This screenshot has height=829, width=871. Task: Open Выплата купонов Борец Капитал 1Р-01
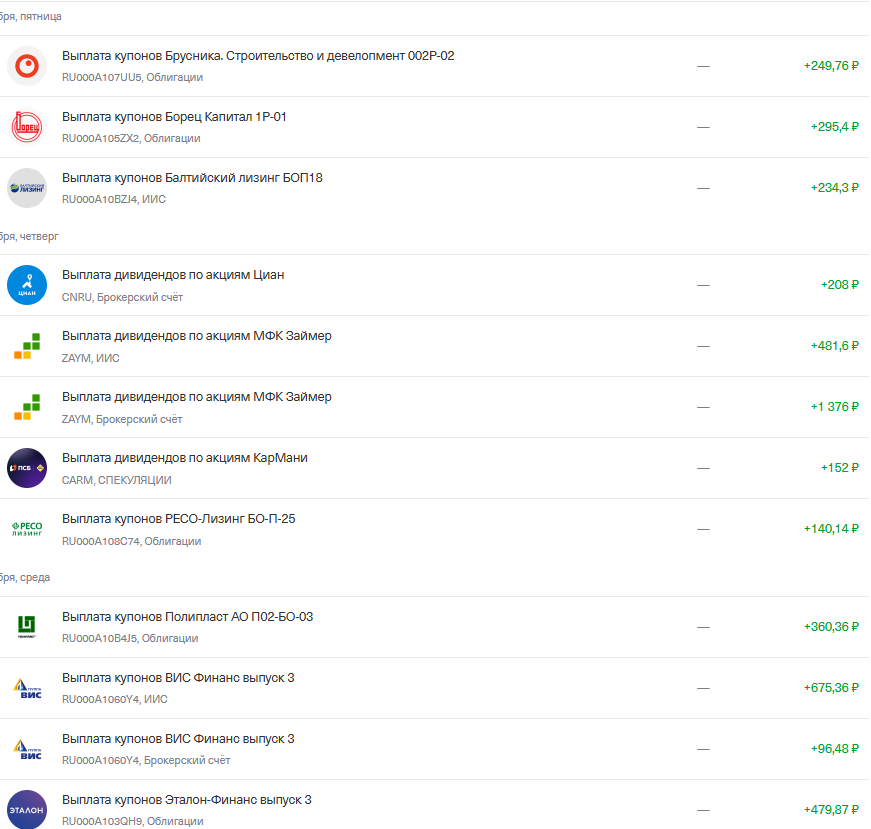click(x=174, y=117)
